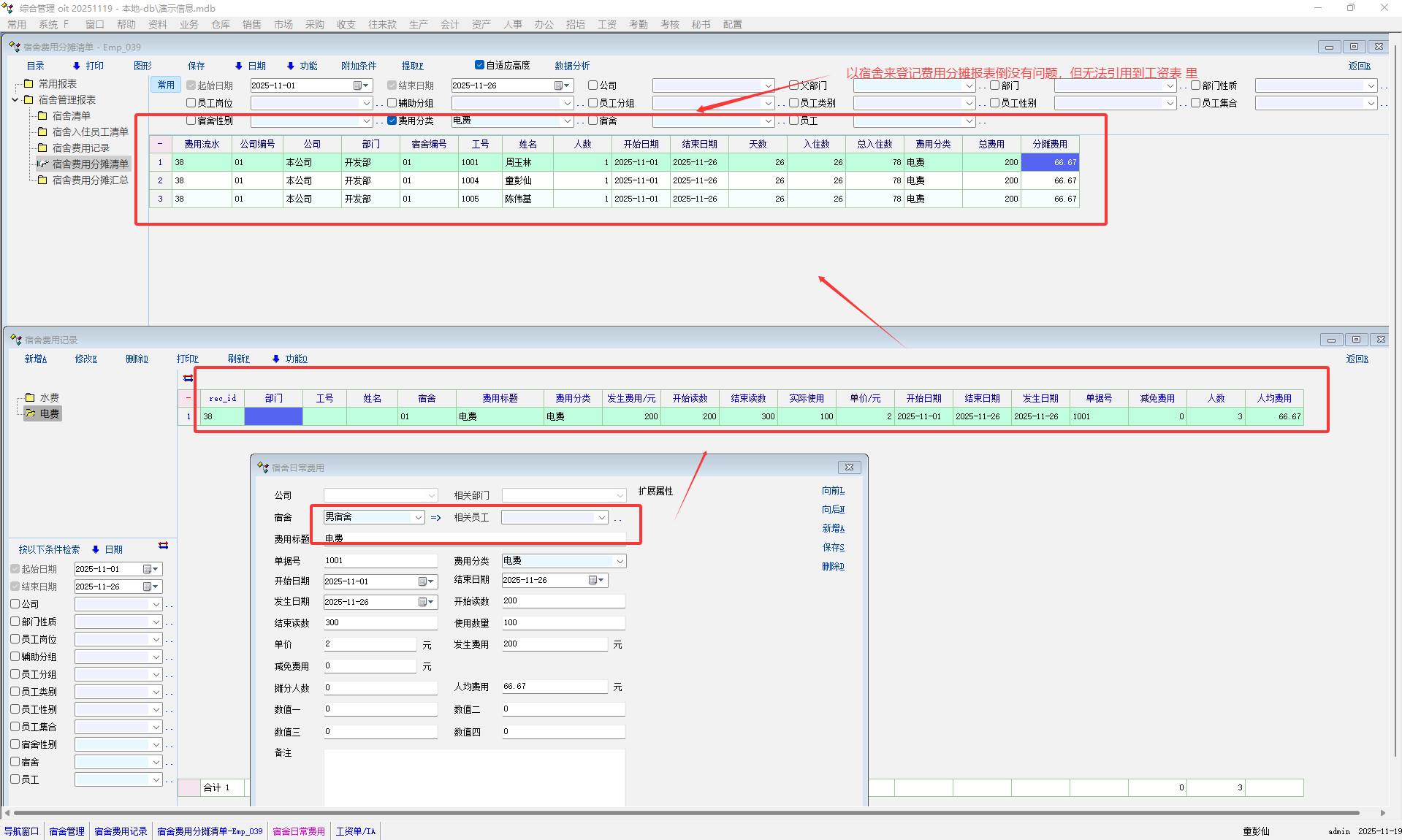Image resolution: width=1402 pixels, height=840 pixels.
Task: Click the 宿舍日常费用 dialog close icon
Action: click(x=849, y=467)
